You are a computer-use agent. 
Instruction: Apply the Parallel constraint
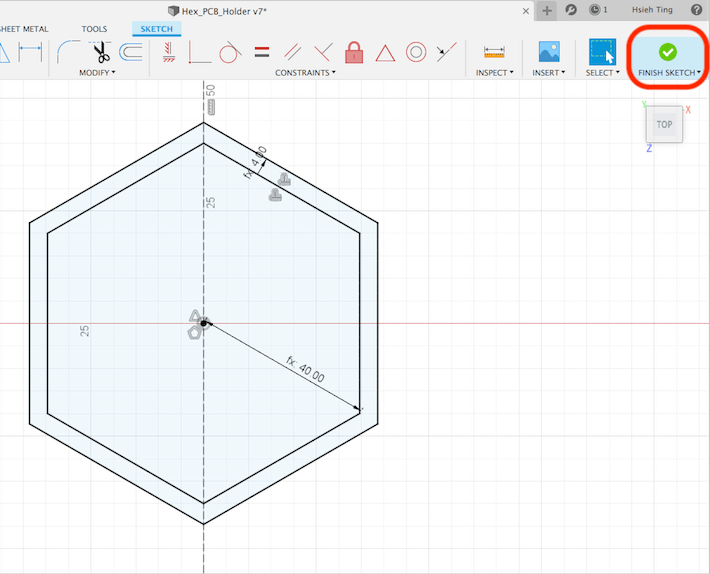(x=292, y=52)
